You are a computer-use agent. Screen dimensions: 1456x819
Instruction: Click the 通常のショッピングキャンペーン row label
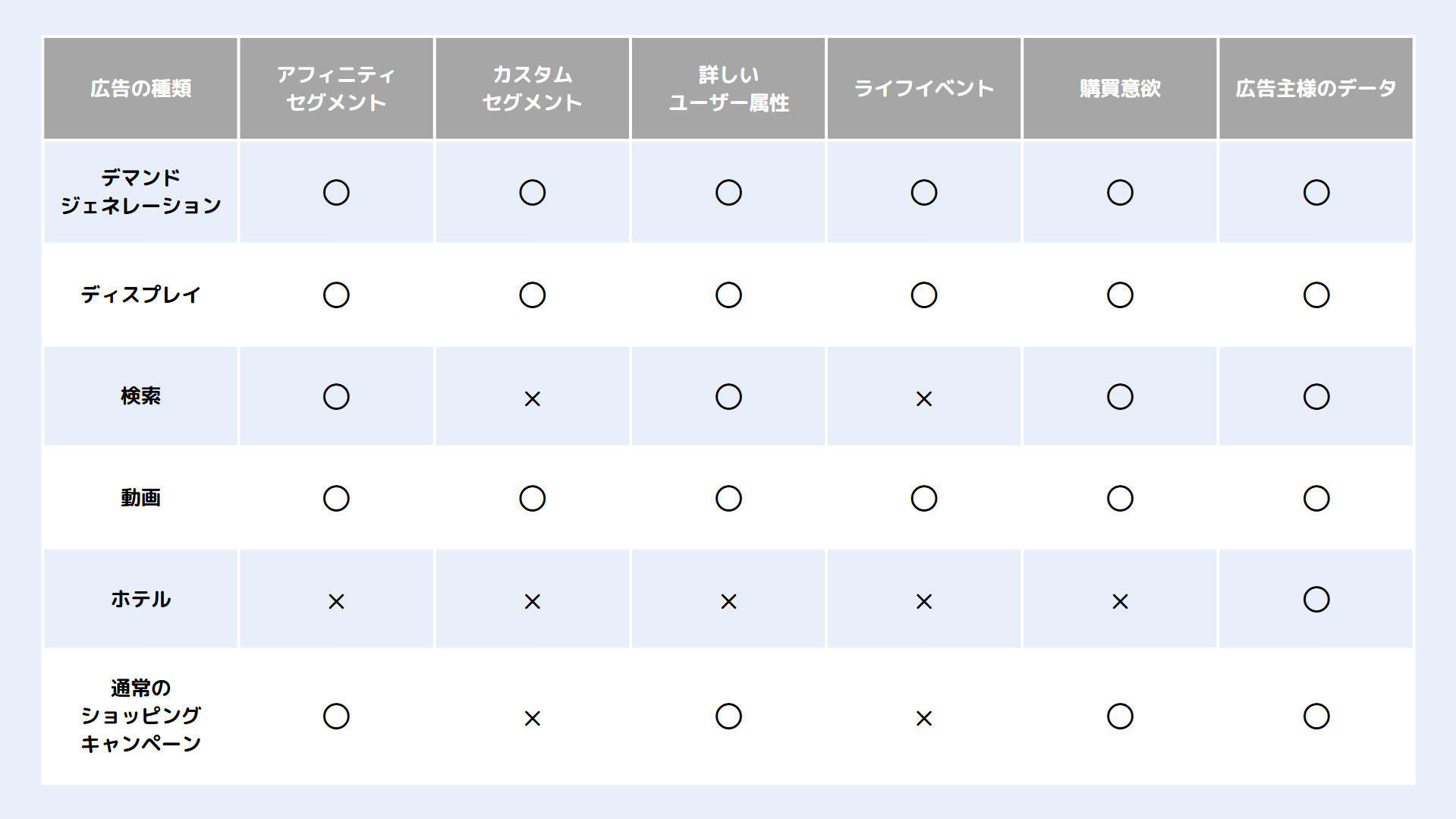click(140, 716)
